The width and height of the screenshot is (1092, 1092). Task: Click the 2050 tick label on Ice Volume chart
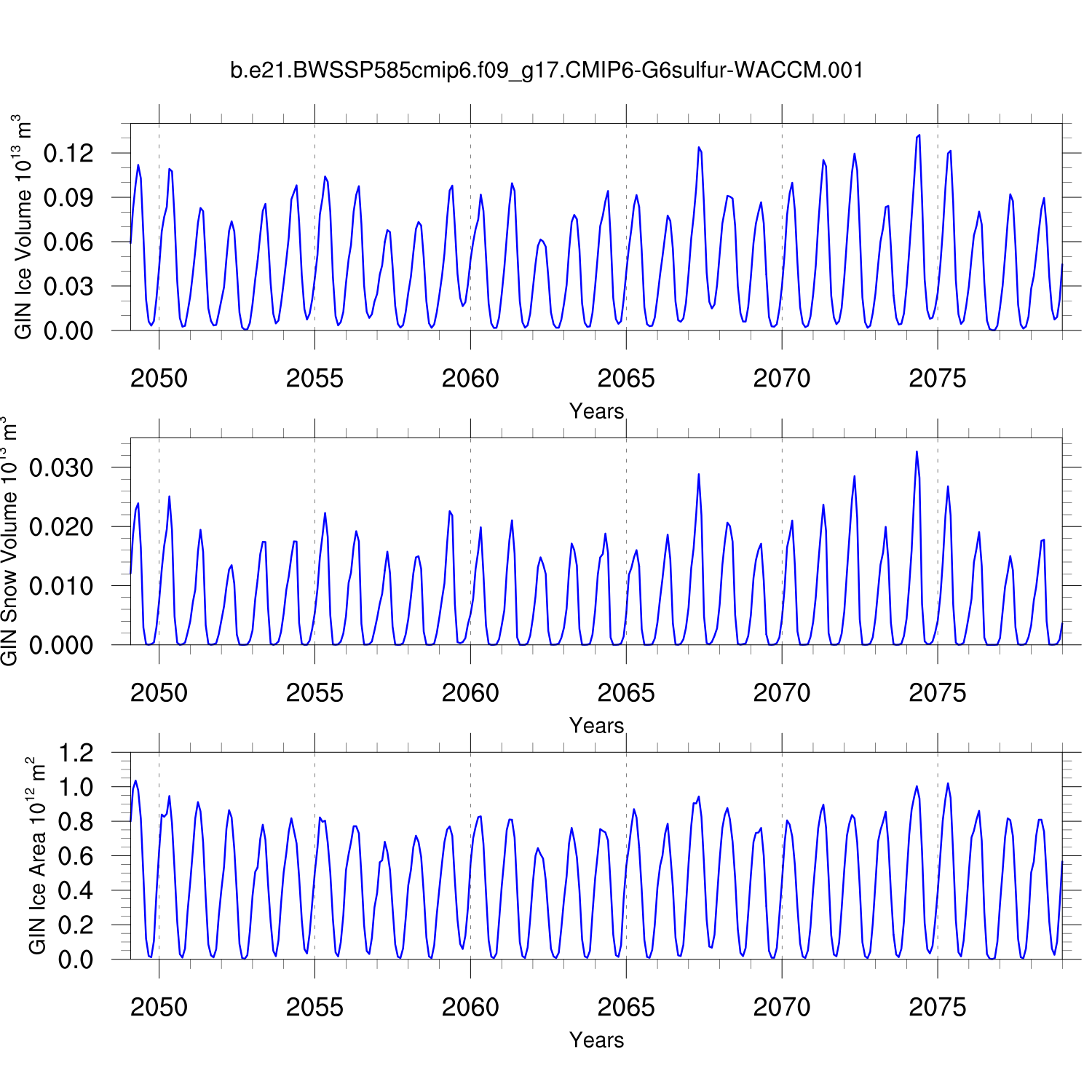pyautogui.click(x=159, y=379)
